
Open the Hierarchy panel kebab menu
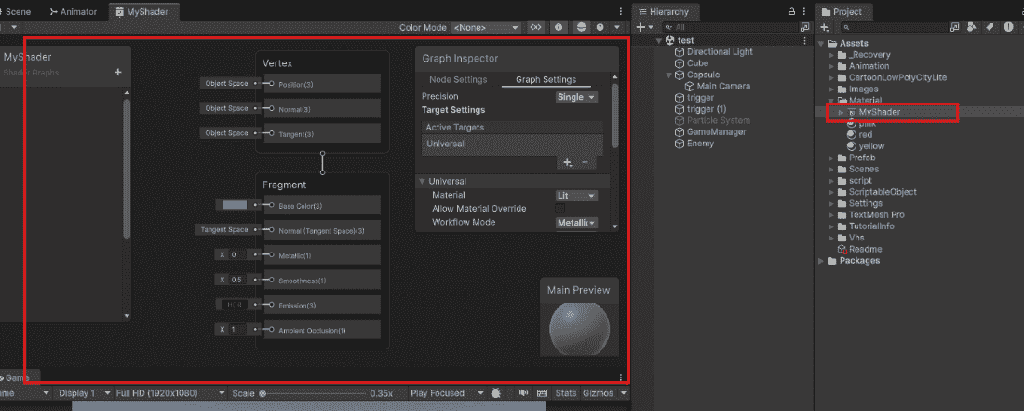tap(803, 11)
